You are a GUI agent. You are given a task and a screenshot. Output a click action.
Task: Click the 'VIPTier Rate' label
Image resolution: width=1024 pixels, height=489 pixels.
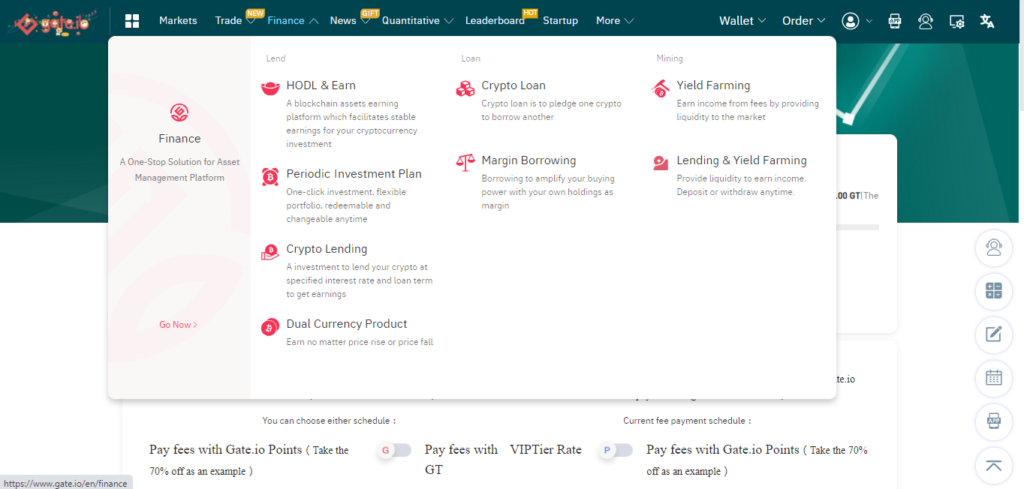[545, 450]
